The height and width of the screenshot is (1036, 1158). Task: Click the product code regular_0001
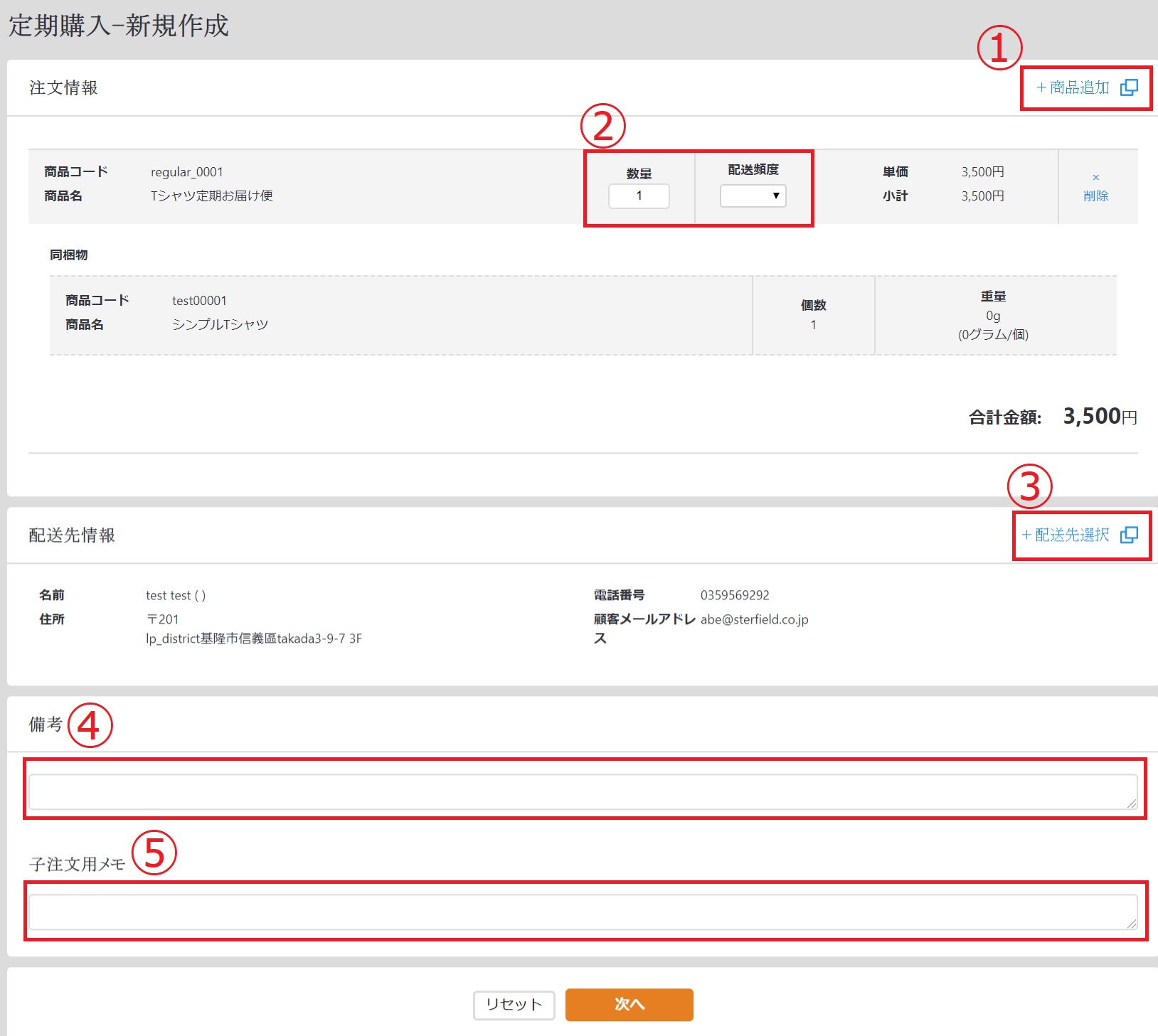point(186,172)
